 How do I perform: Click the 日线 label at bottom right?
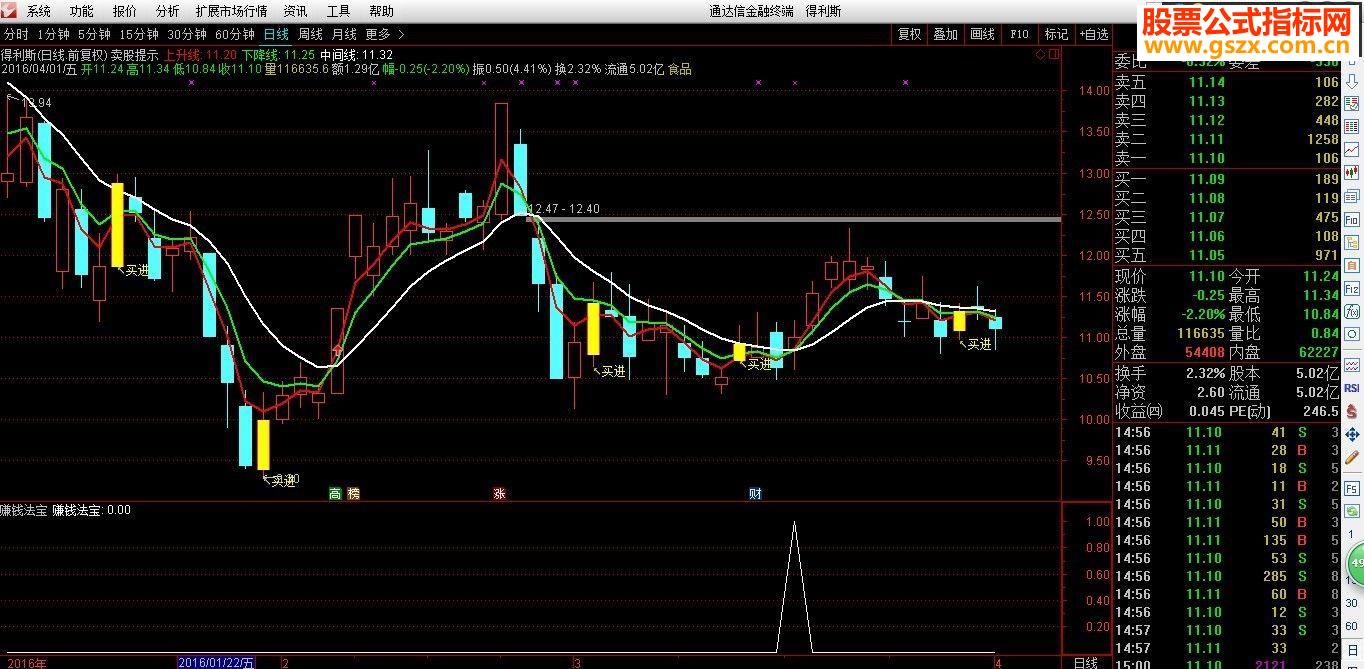1084,662
